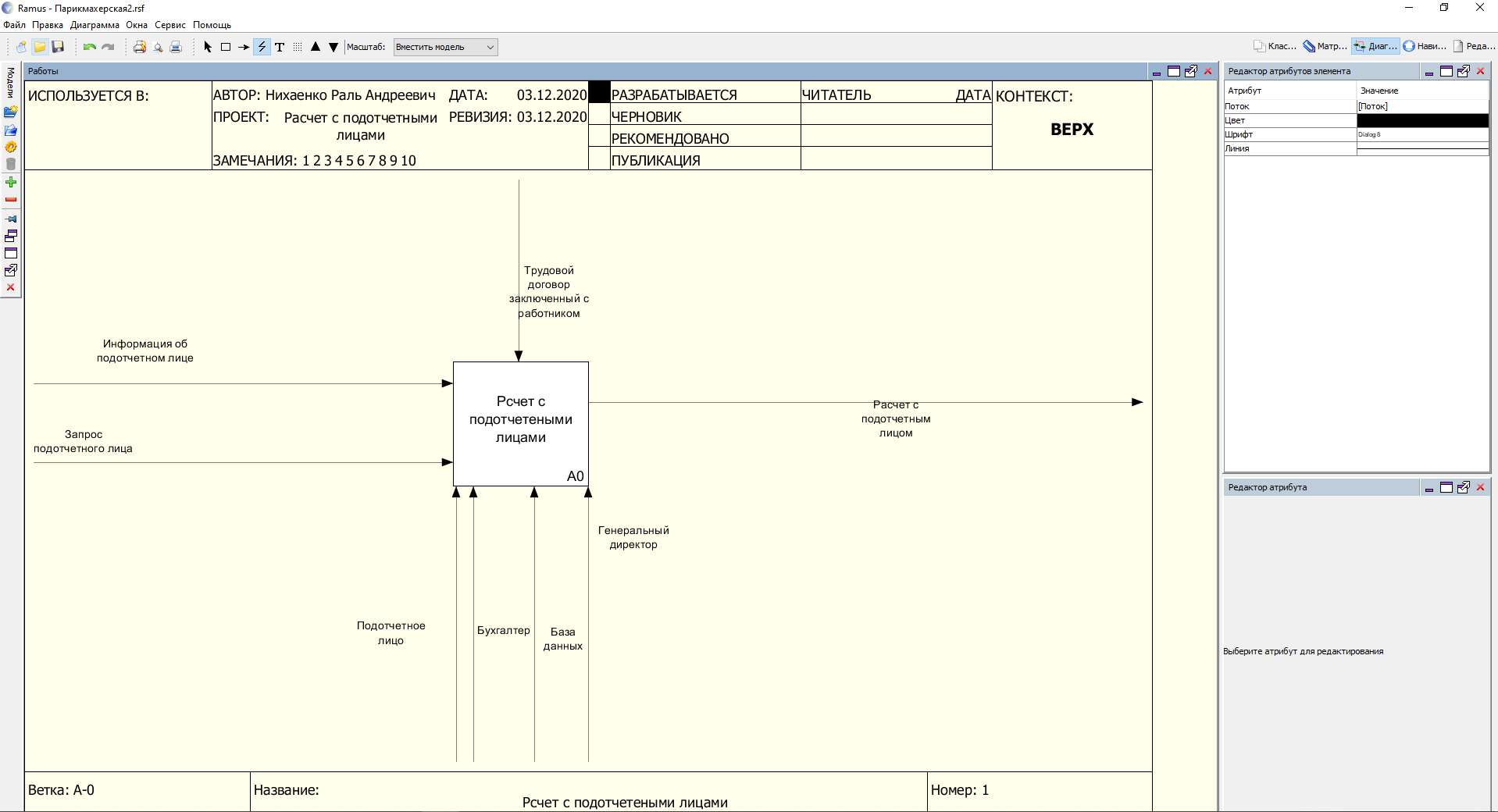Go up to parent diagram triangle
Screen dimensions: 1498x812
click(x=316, y=47)
